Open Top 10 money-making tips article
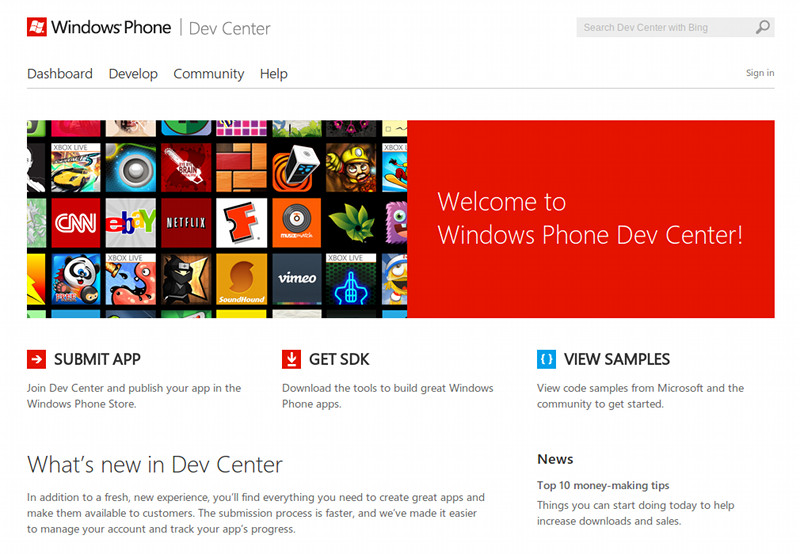The image size is (800, 554). (603, 485)
